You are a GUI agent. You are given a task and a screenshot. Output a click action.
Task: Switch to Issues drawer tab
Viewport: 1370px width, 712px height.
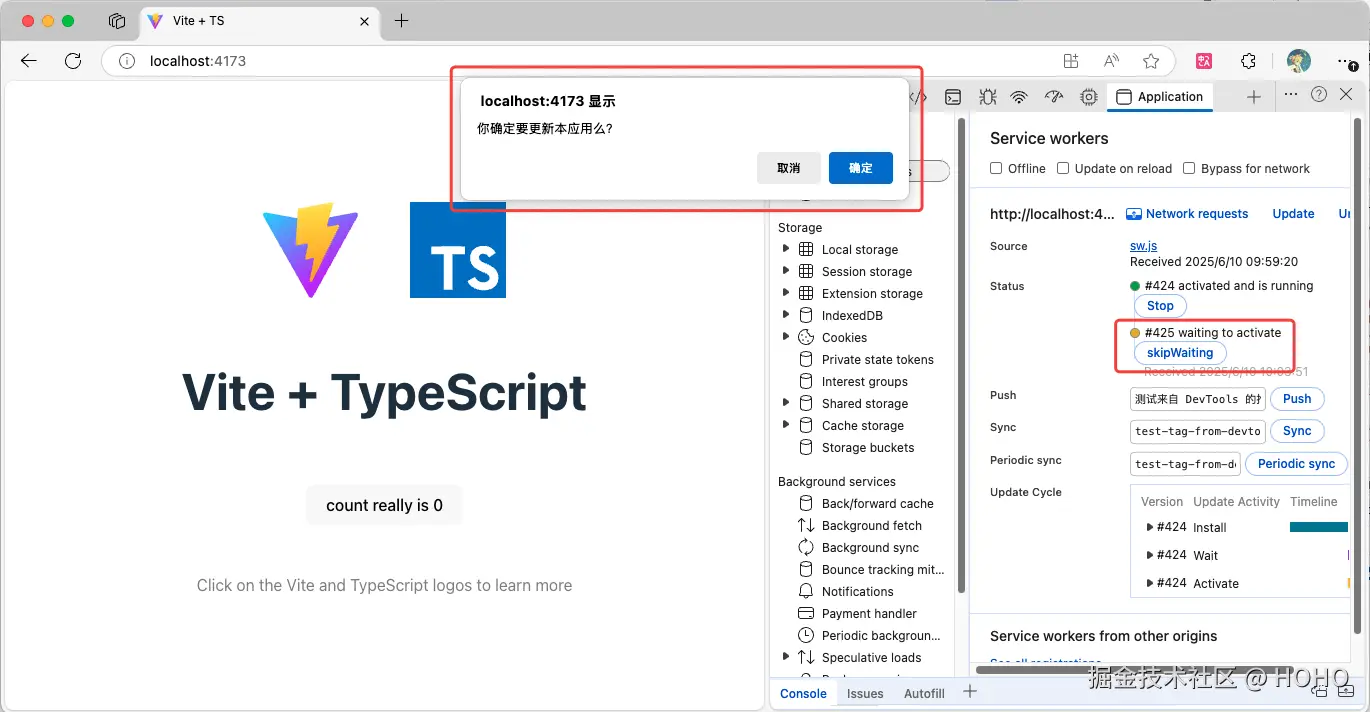[865, 693]
